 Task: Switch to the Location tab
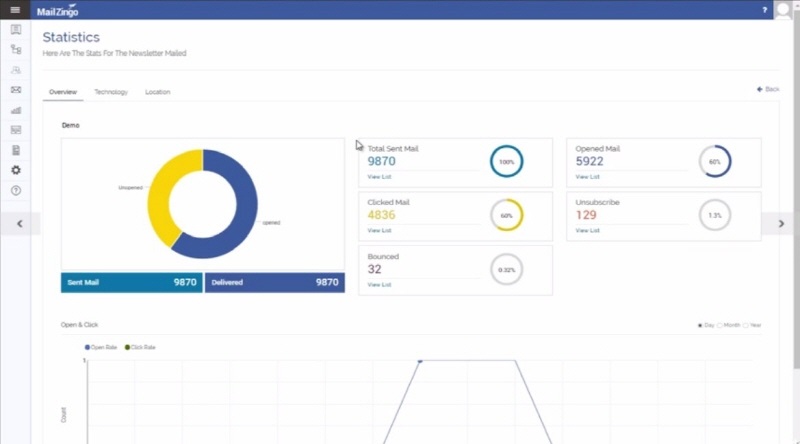(158, 92)
